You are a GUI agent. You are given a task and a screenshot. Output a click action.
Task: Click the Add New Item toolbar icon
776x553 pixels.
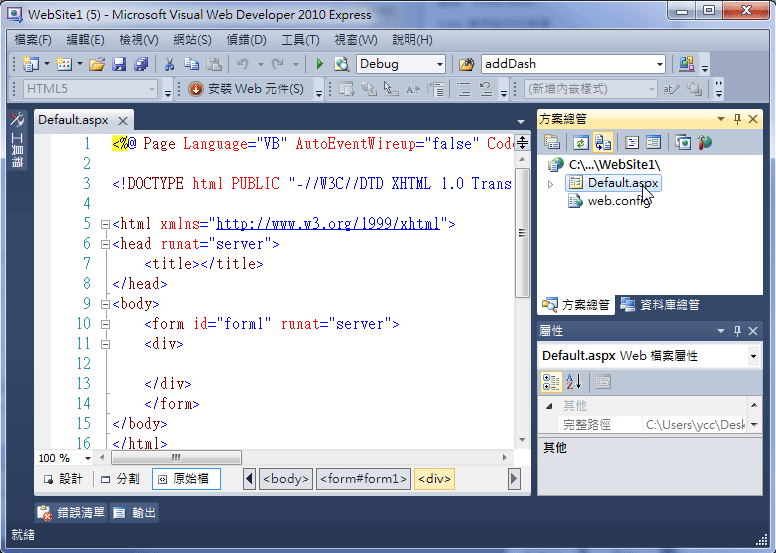(x=64, y=64)
